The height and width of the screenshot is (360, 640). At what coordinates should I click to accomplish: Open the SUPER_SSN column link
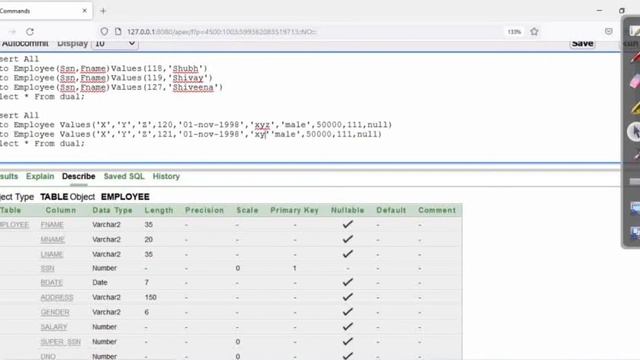[60, 342]
